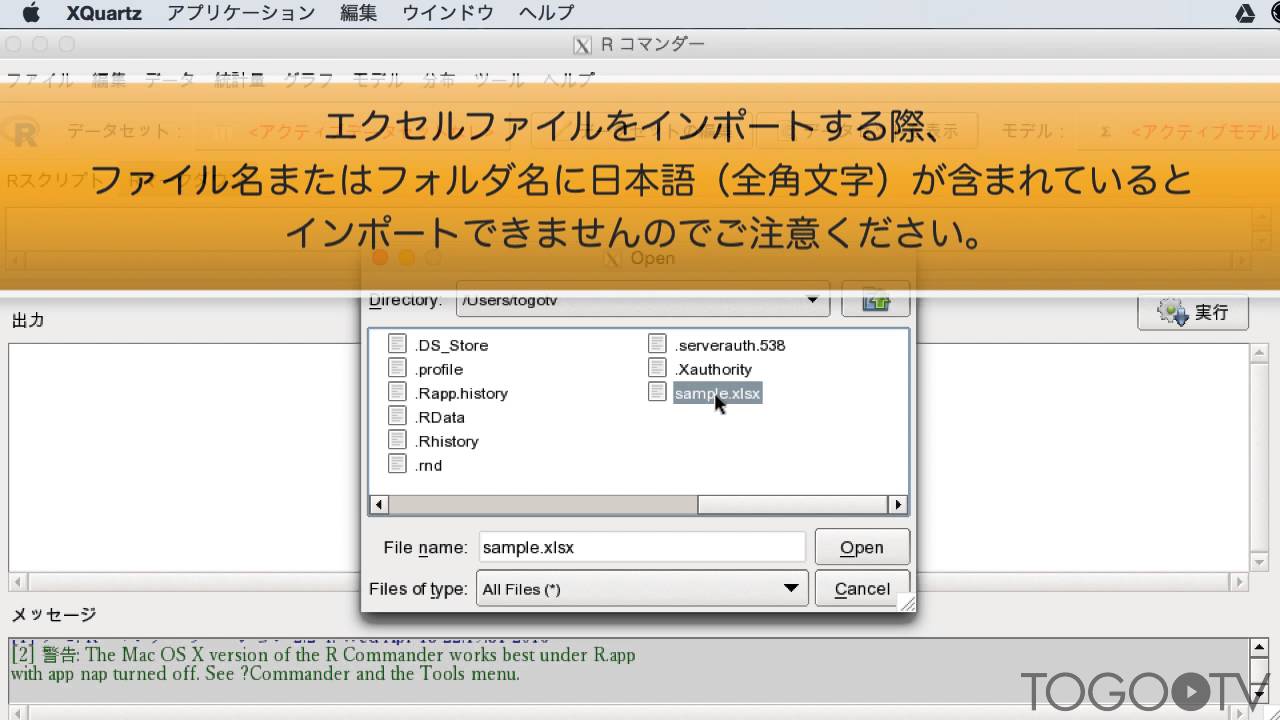This screenshot has width=1280, height=720.
Task: Select the .profile file
Action: pos(439,369)
